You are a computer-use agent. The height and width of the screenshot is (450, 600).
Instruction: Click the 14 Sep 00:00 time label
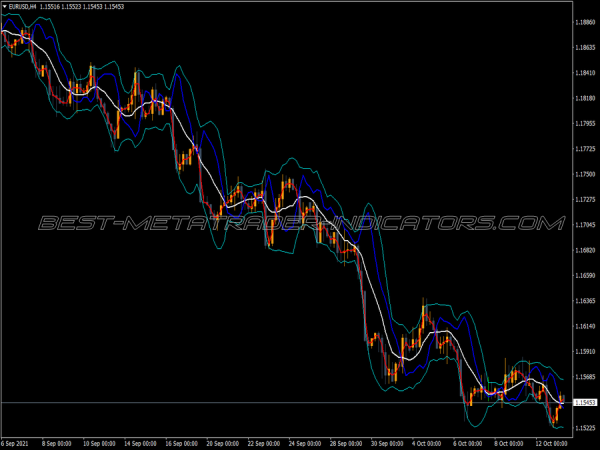point(140,443)
